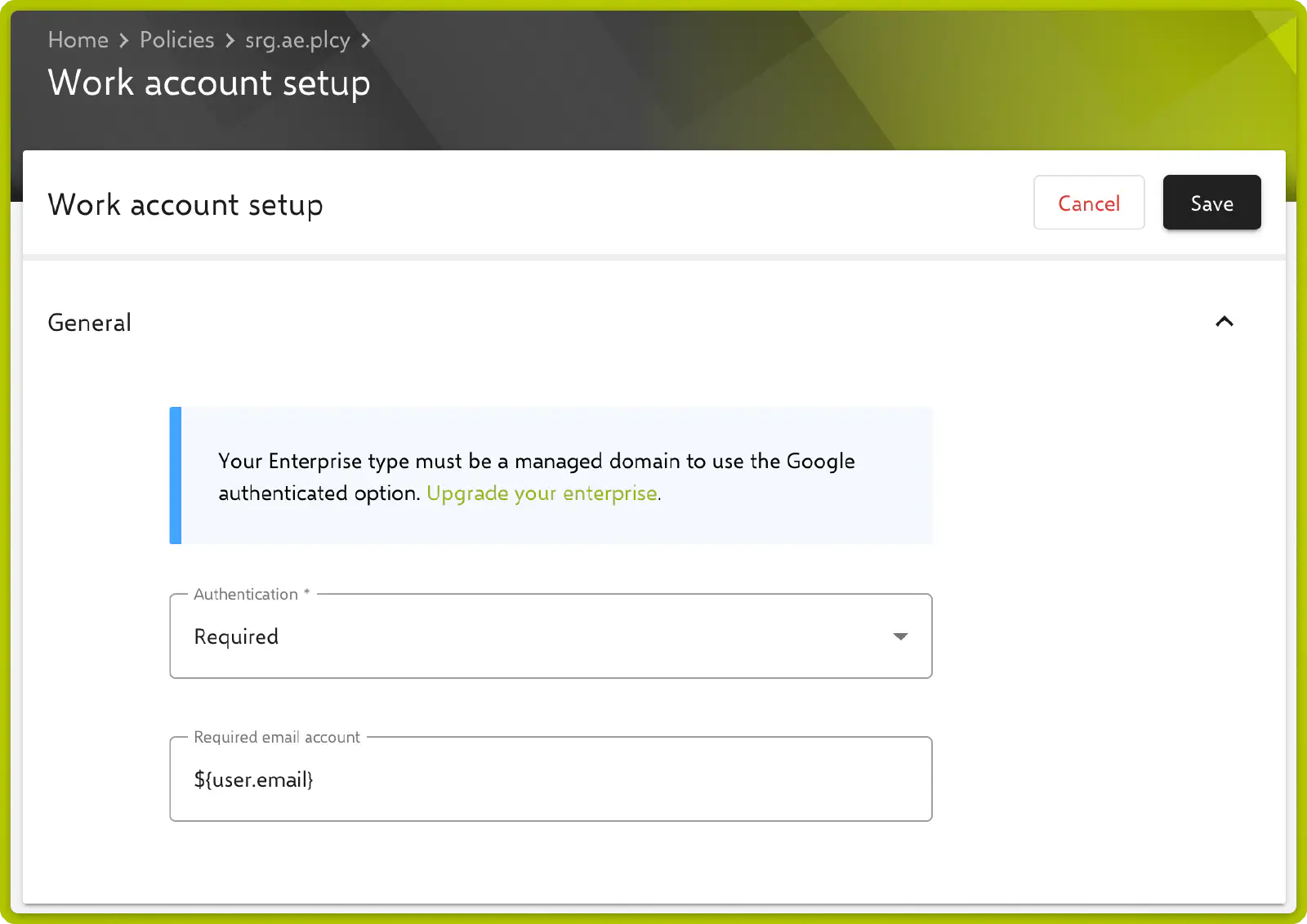This screenshot has width=1307, height=924.
Task: Open the Authentication dropdown
Action: click(551, 636)
